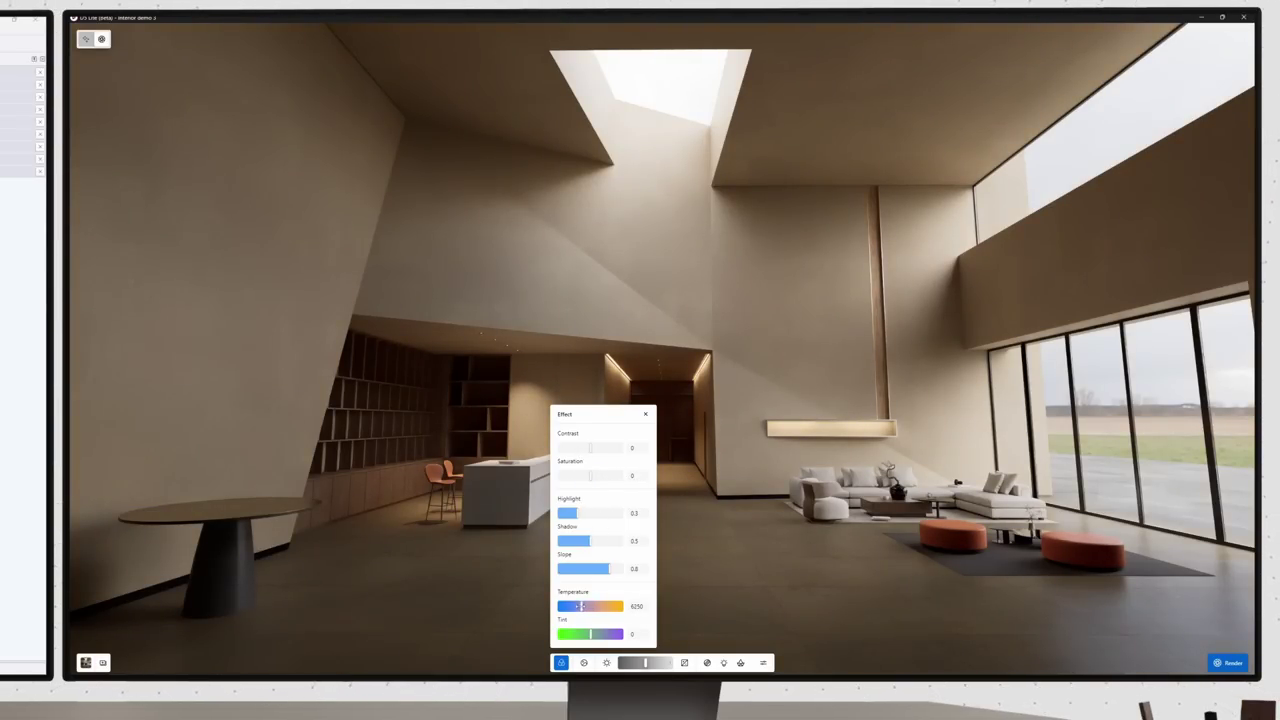1280x720 pixels.
Task: Adjust the Highlight slider
Action: (x=590, y=513)
